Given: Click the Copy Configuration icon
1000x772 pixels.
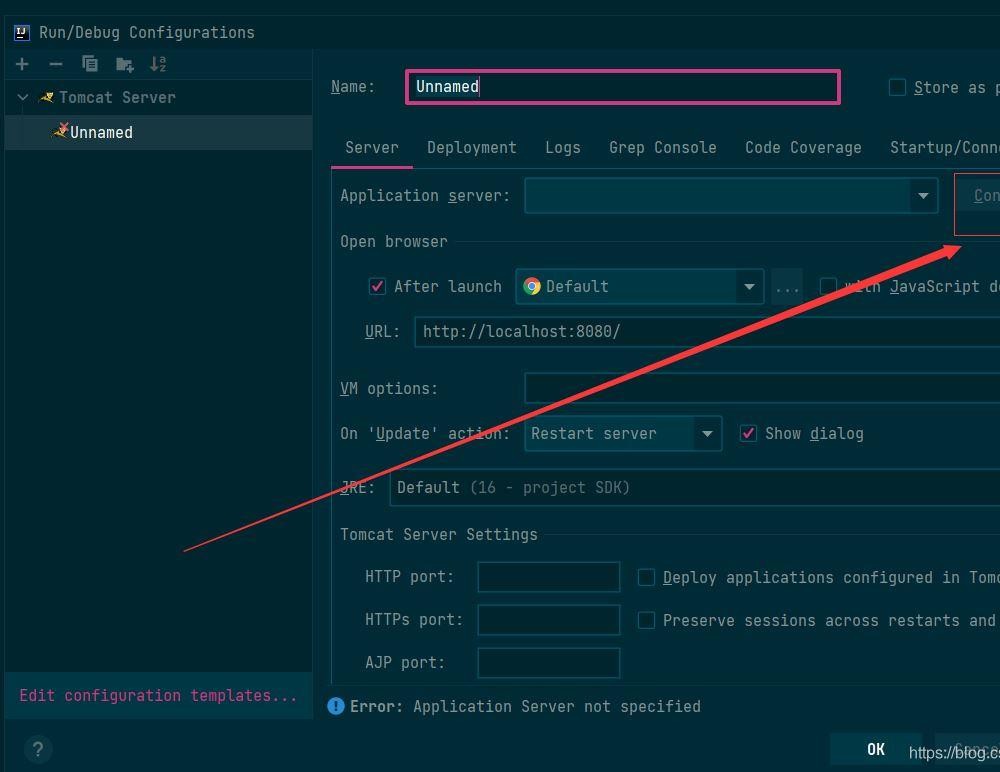Looking at the screenshot, I should coord(90,64).
